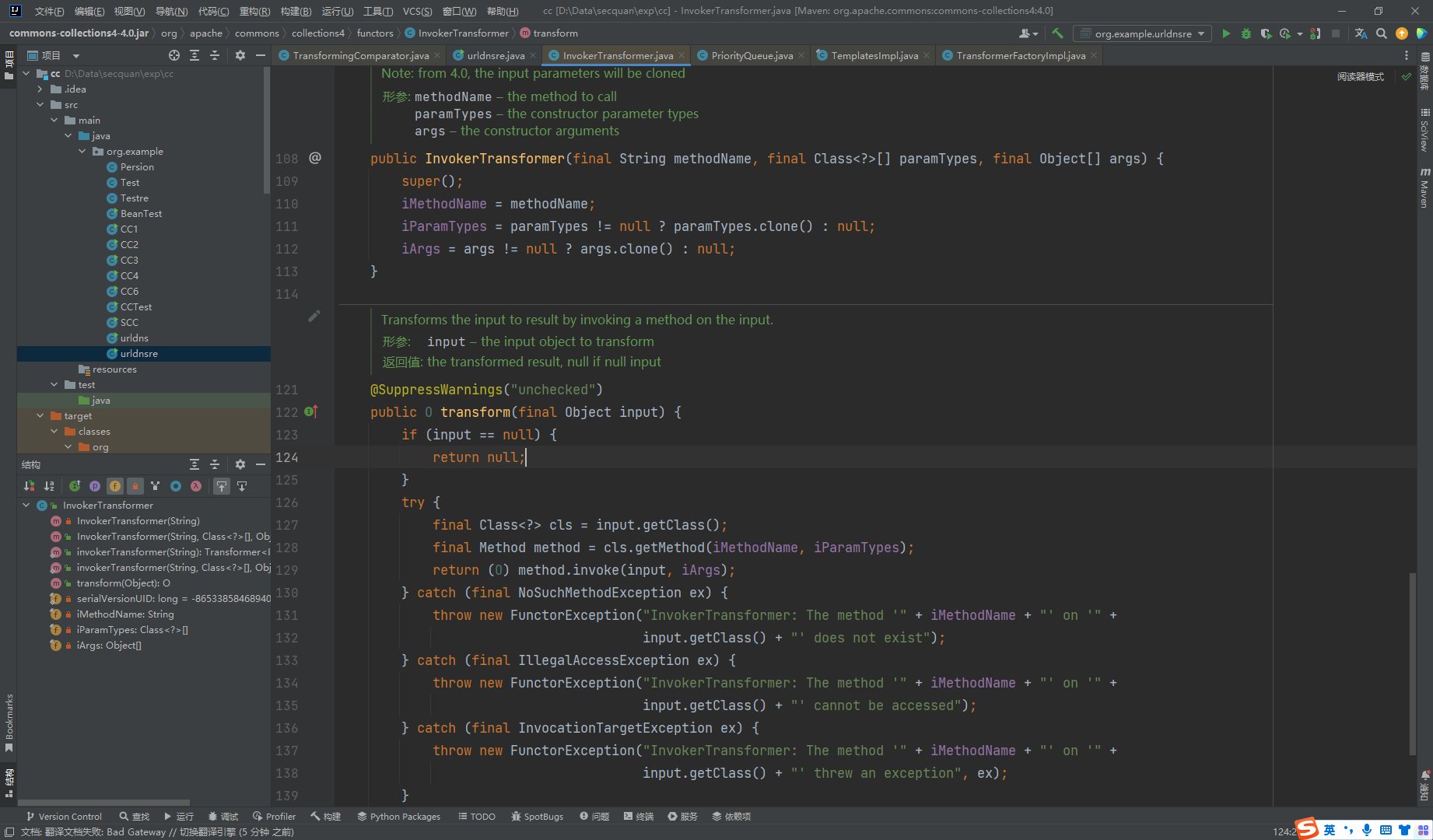The width and height of the screenshot is (1433, 840).
Task: Collapse the org.example package node
Action: (x=82, y=151)
